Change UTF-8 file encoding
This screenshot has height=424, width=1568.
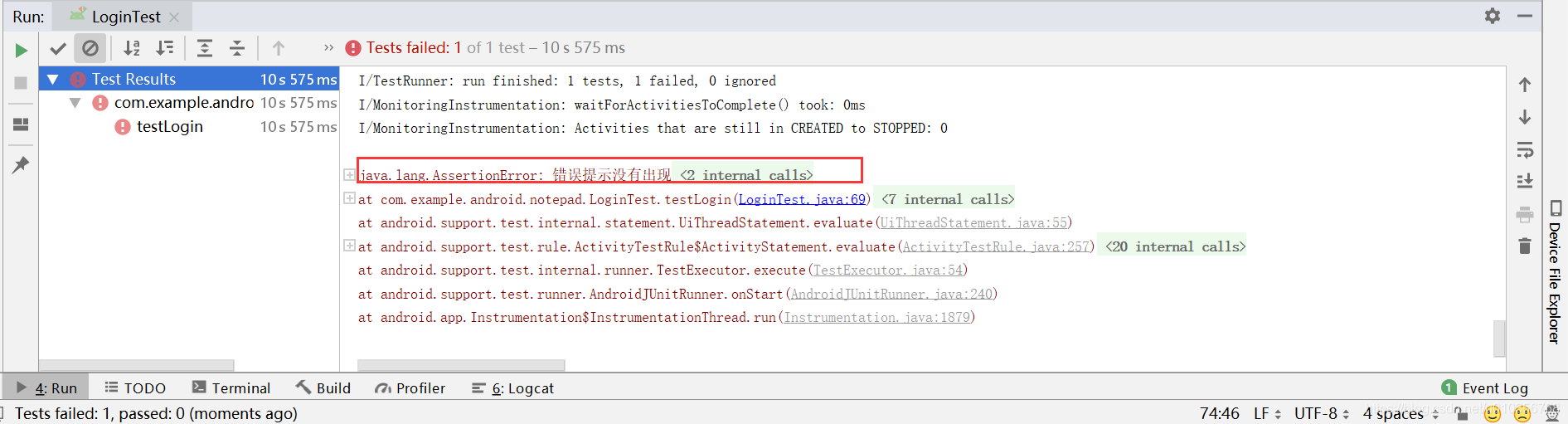coord(1322,413)
